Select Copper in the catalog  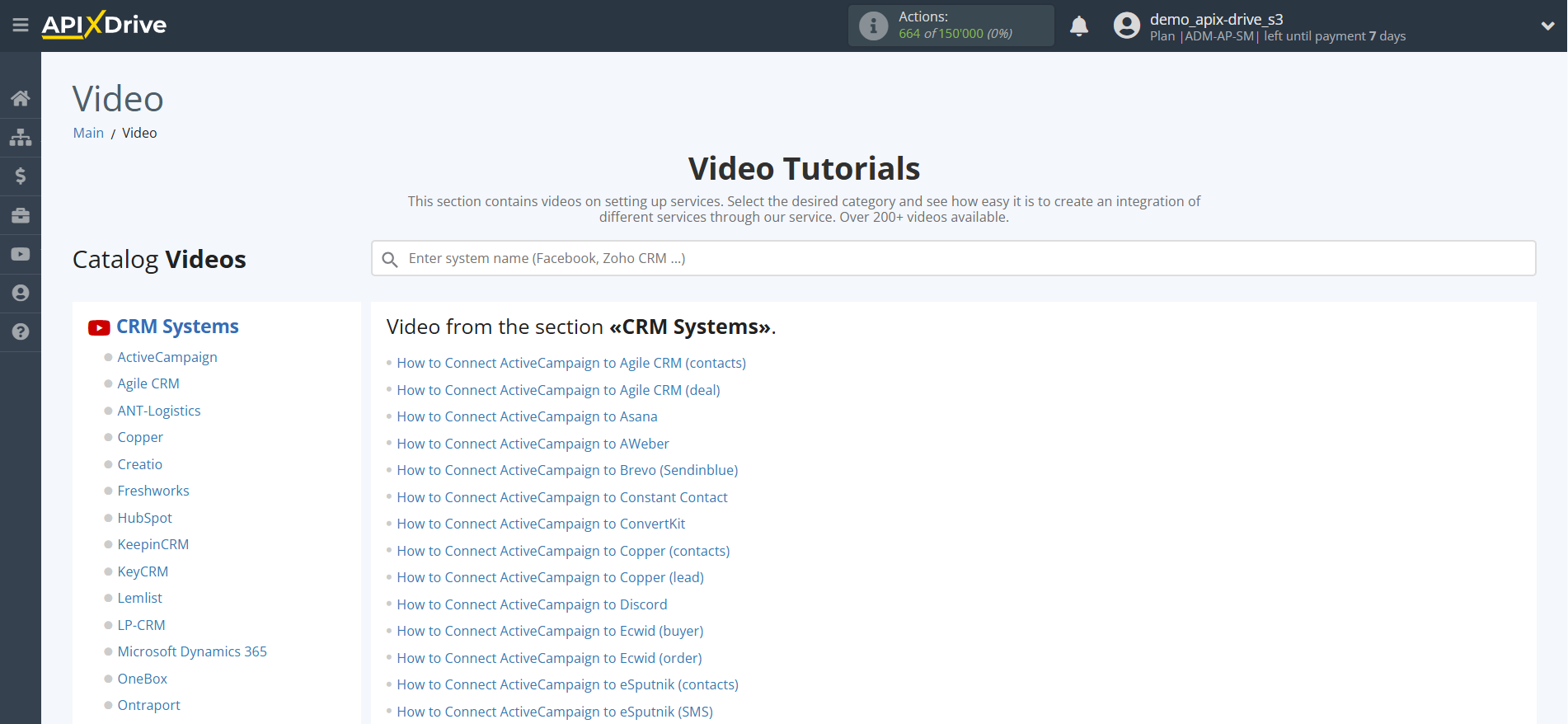coord(140,437)
